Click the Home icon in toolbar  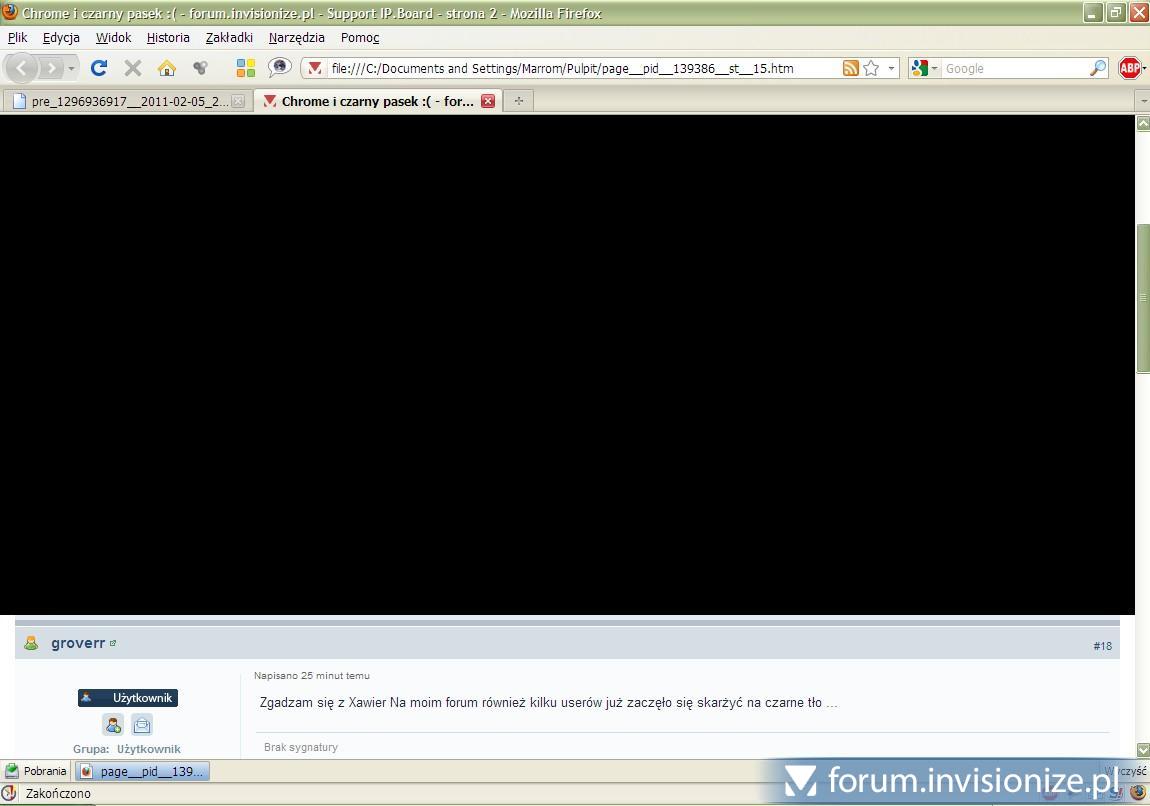click(167, 68)
